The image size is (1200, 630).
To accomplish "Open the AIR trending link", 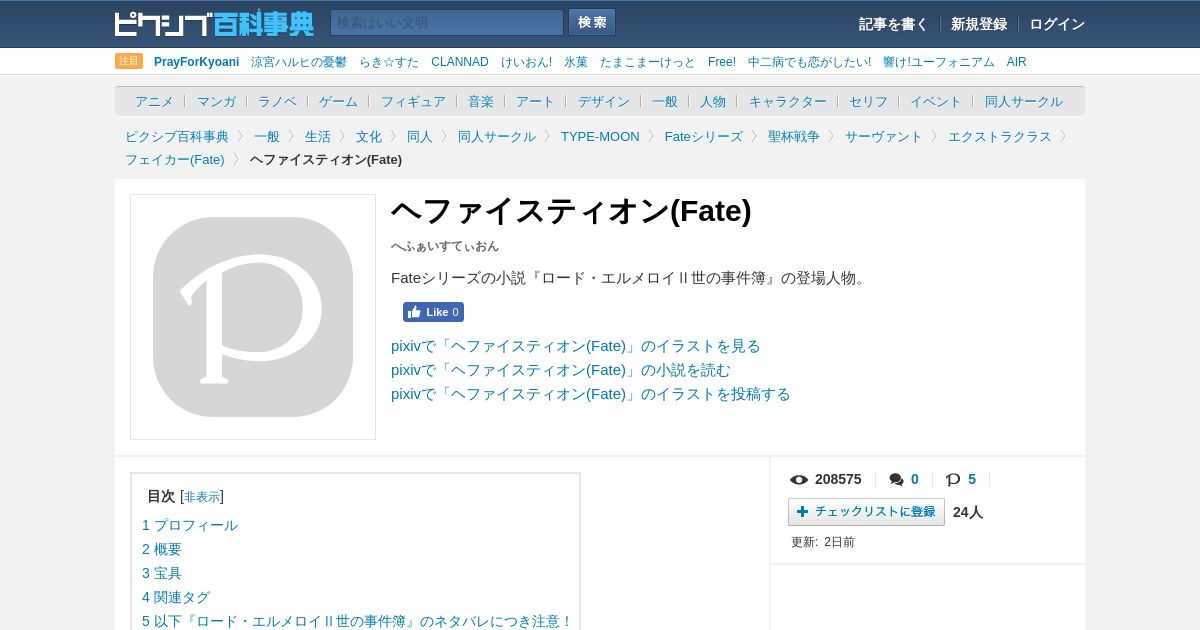I will (x=1016, y=62).
